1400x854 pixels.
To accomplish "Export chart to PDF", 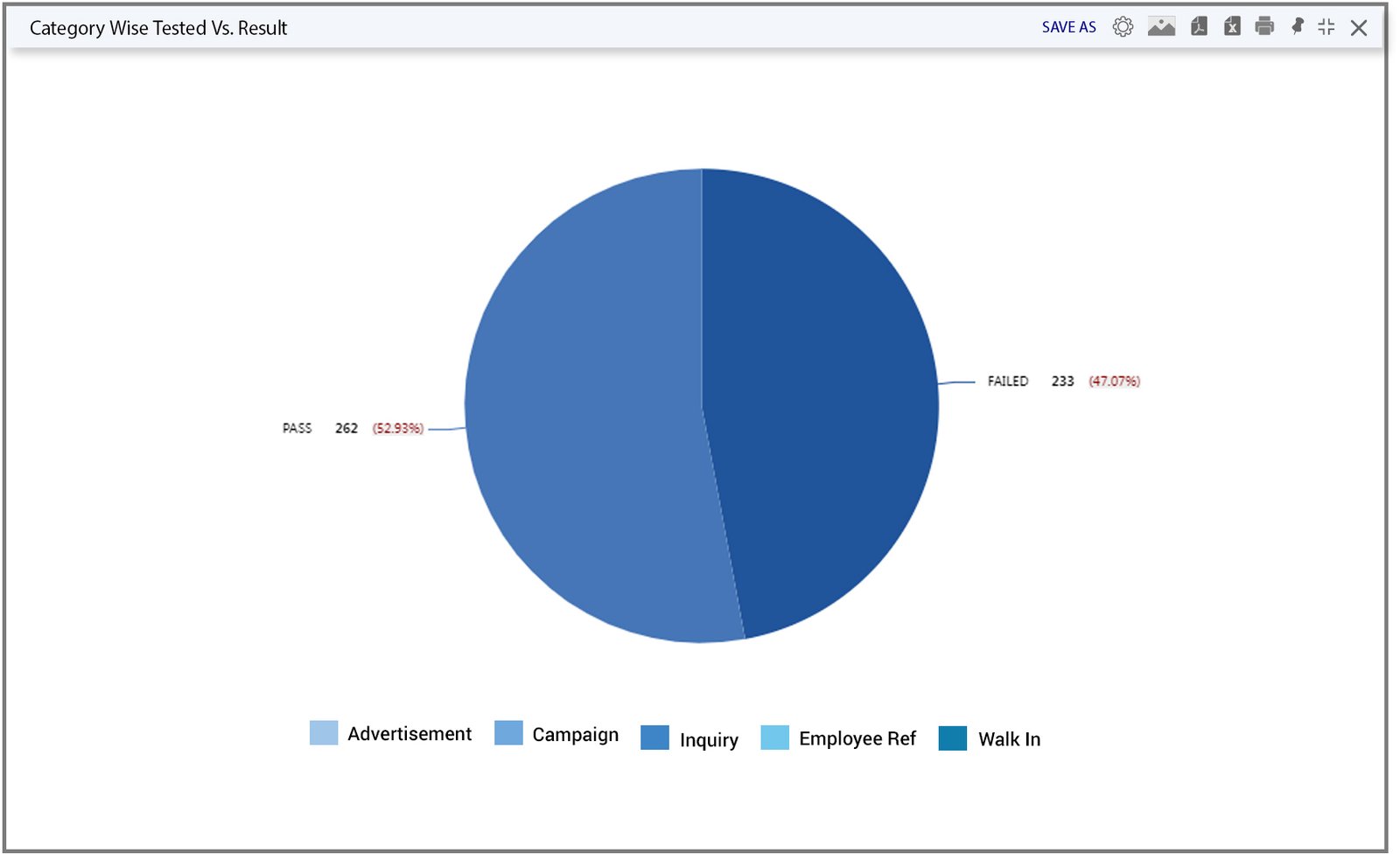I will [x=1199, y=27].
